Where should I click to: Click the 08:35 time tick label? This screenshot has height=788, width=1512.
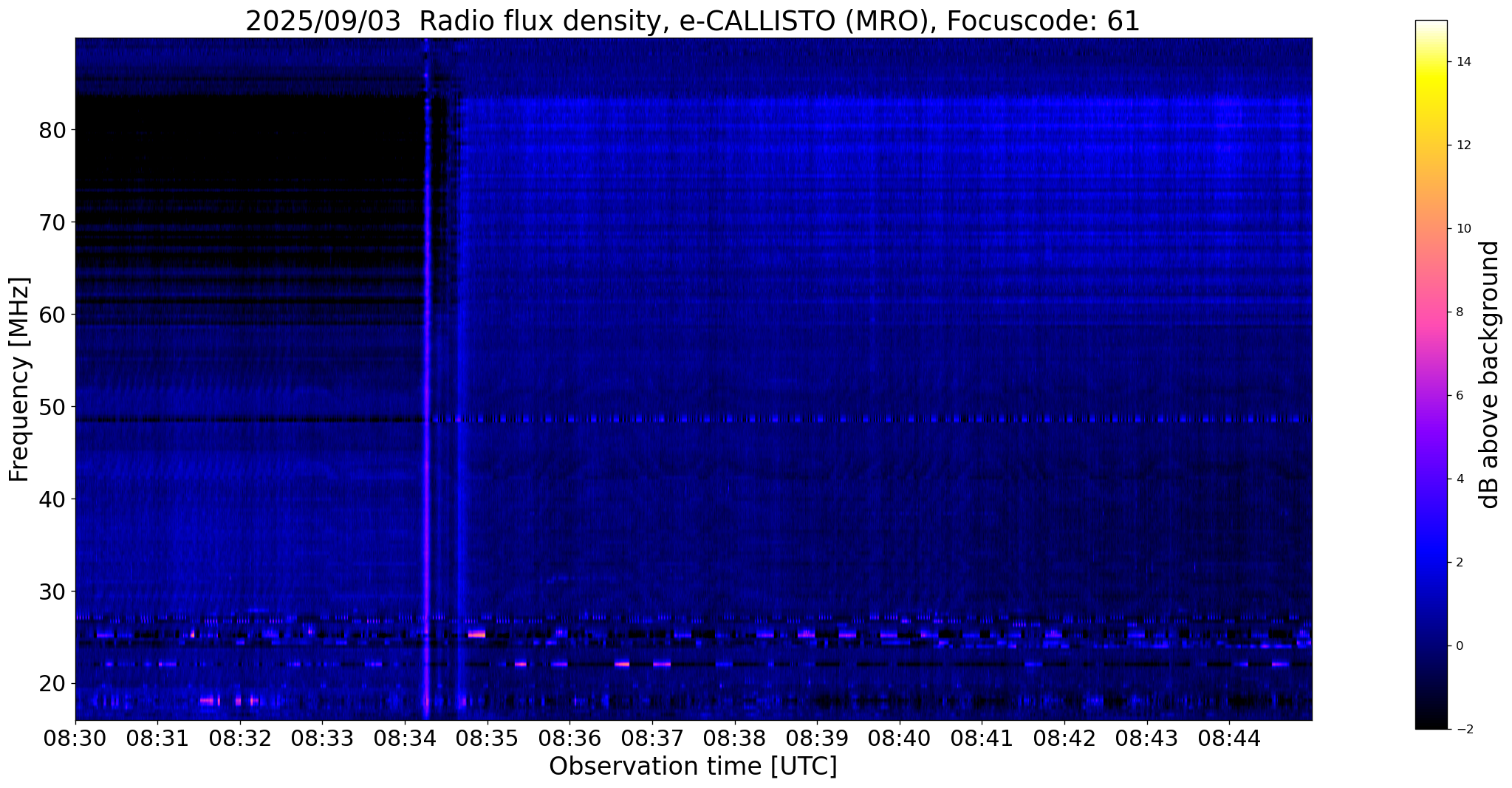(x=488, y=738)
